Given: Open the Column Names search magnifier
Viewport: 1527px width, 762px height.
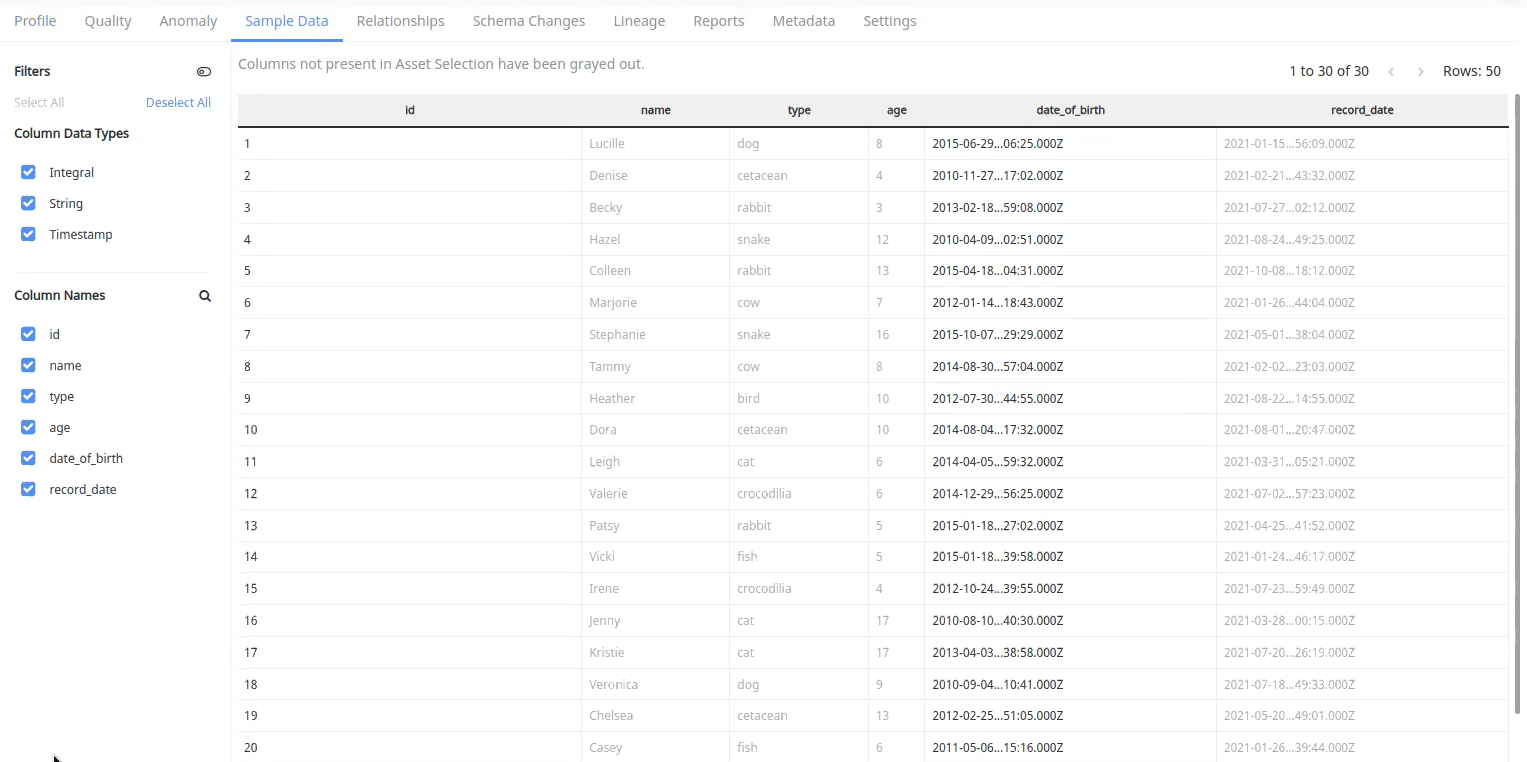Looking at the screenshot, I should [x=204, y=295].
